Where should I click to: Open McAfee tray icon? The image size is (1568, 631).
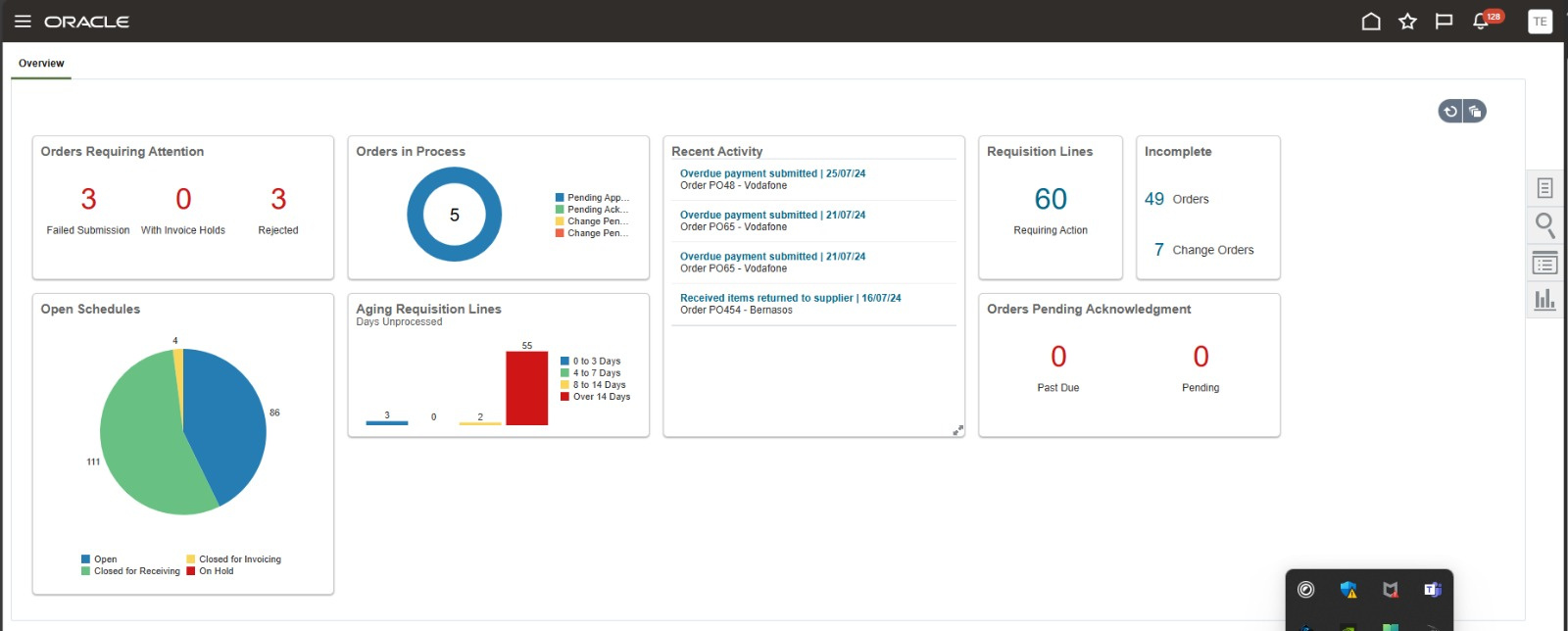coord(1390,590)
